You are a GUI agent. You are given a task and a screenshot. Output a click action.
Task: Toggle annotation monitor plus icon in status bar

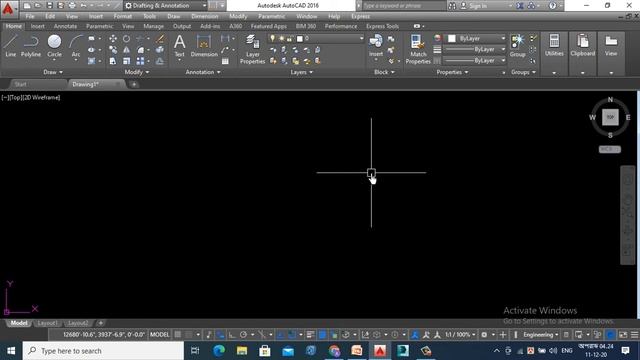[x=503, y=335]
